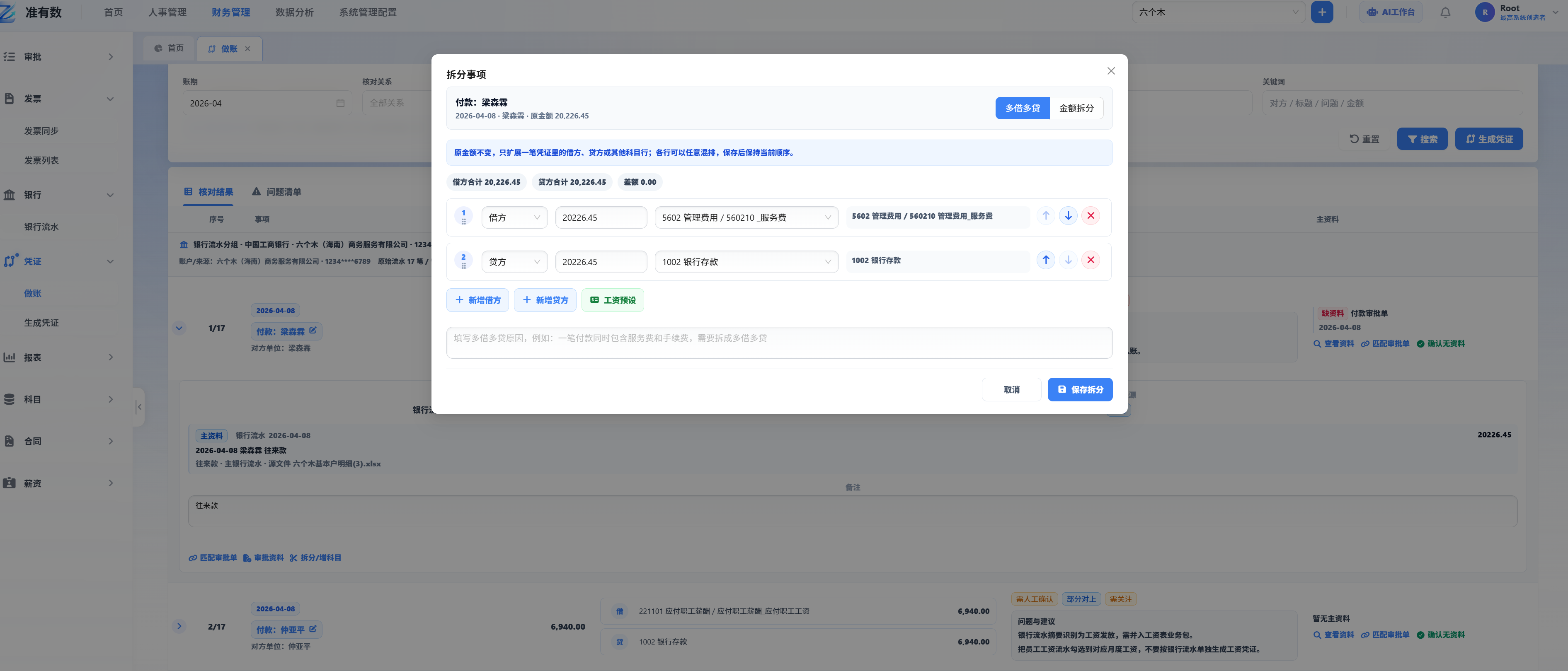1568x671 pixels.
Task: Close the 拆分事项 dialog
Action: (1110, 71)
